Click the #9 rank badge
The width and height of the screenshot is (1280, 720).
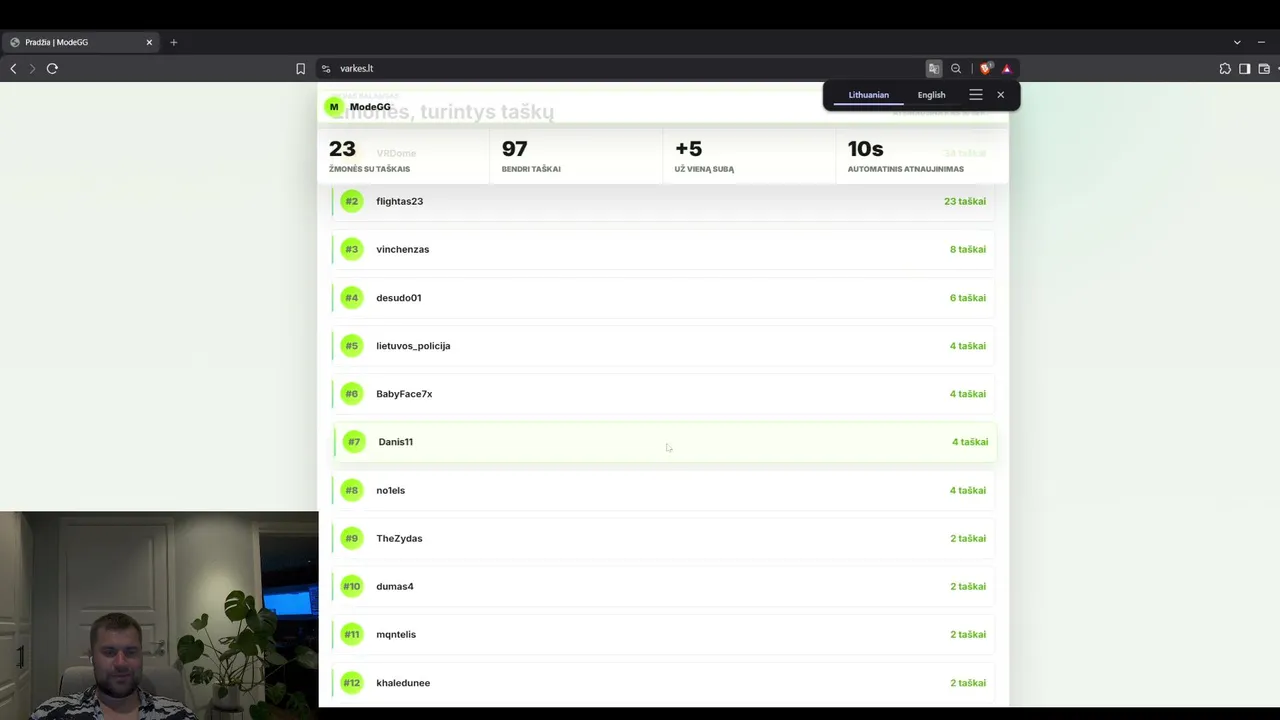(x=351, y=538)
